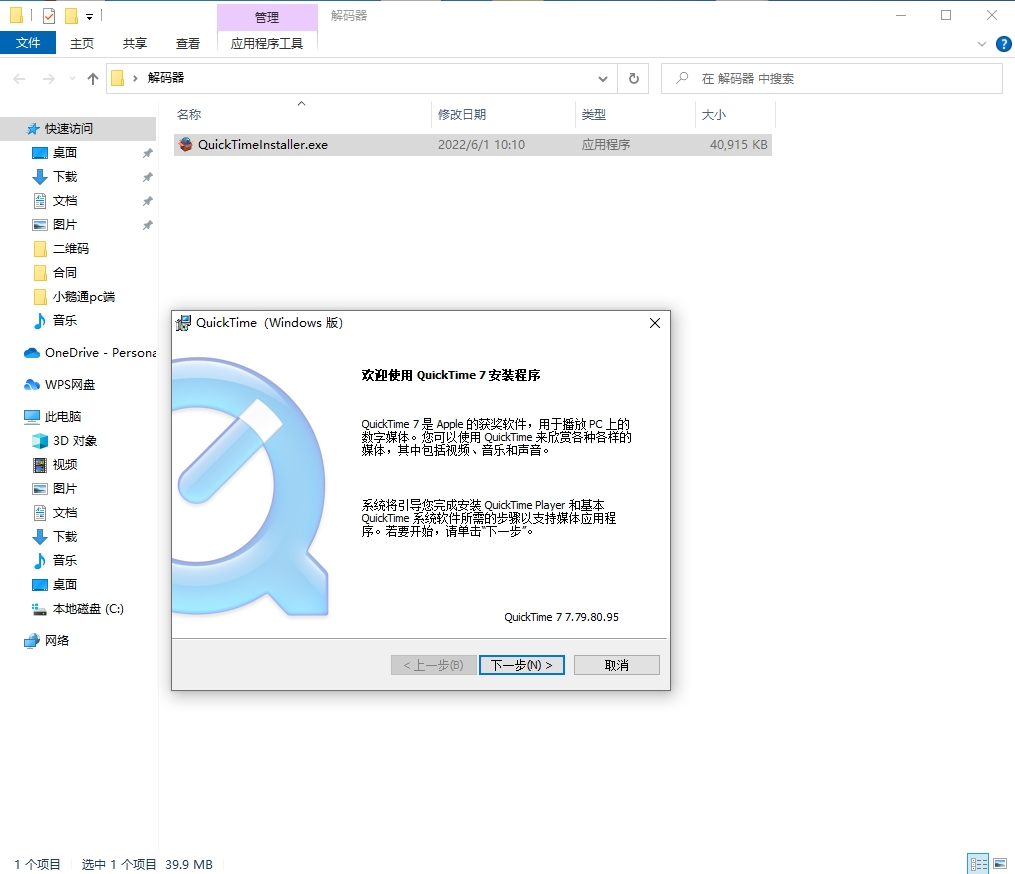Open the 文件 menu tab
Screen dimensions: 1015x874
point(28,43)
